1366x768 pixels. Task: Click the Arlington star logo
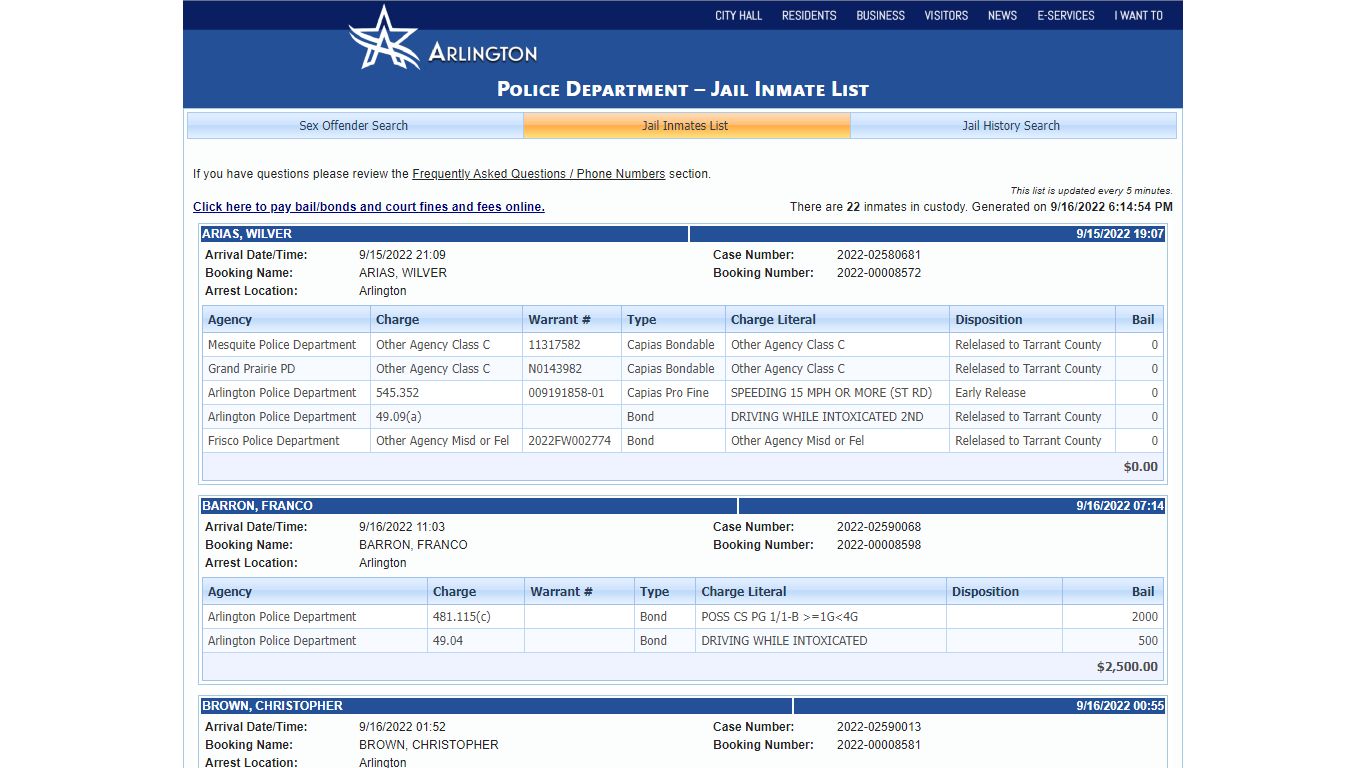click(384, 38)
